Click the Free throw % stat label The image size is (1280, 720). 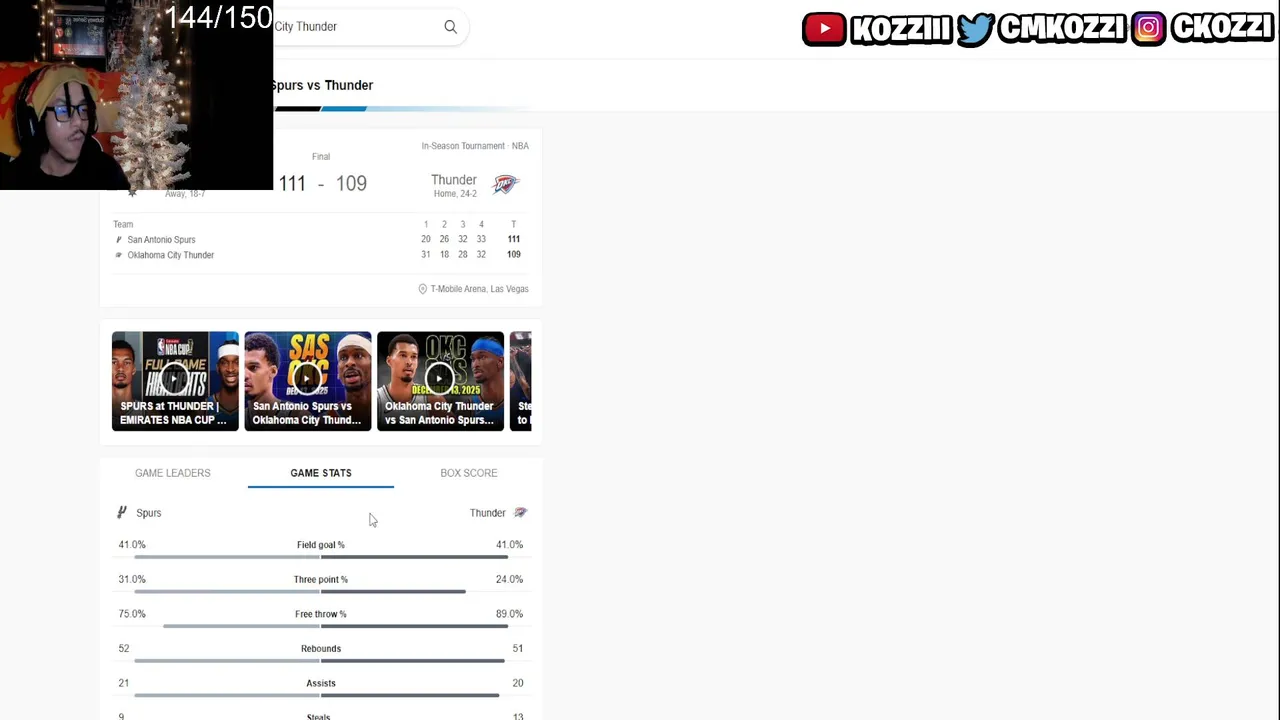(x=321, y=614)
